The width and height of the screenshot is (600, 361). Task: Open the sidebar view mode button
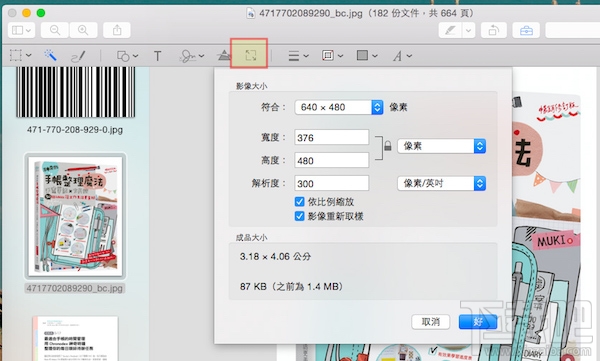(21, 30)
